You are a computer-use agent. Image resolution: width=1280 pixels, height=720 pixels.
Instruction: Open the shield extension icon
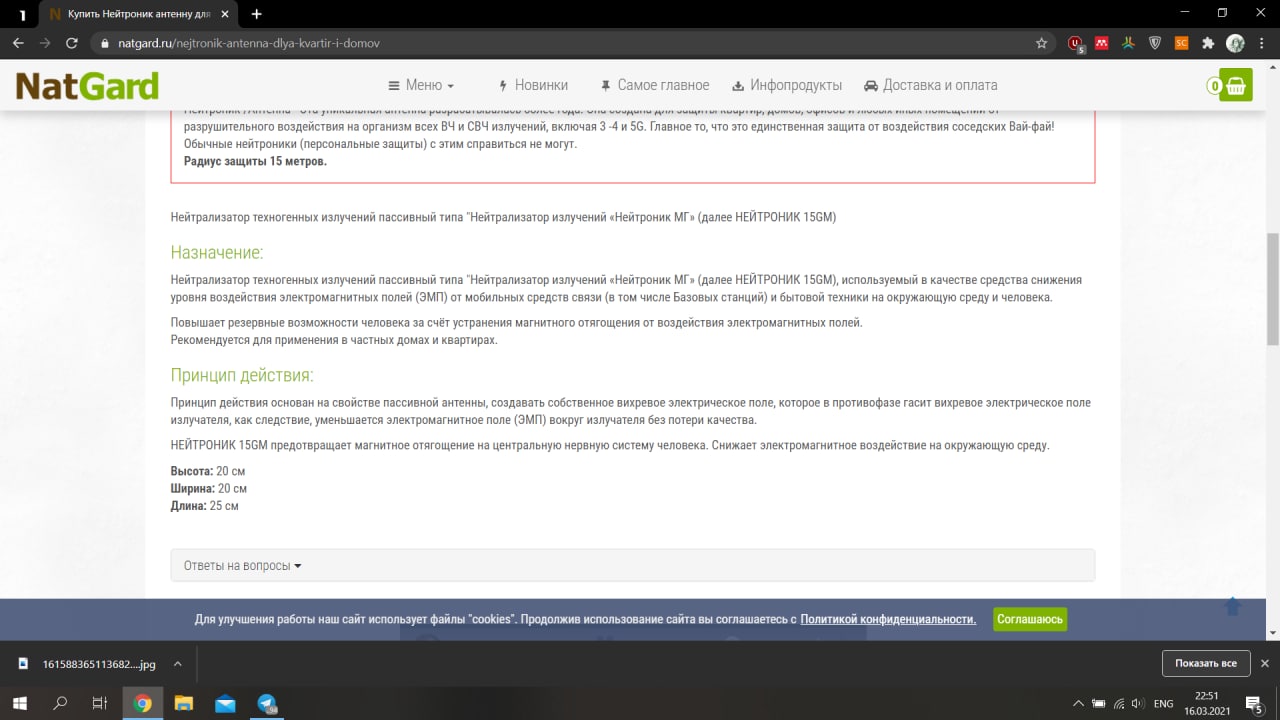[1155, 43]
